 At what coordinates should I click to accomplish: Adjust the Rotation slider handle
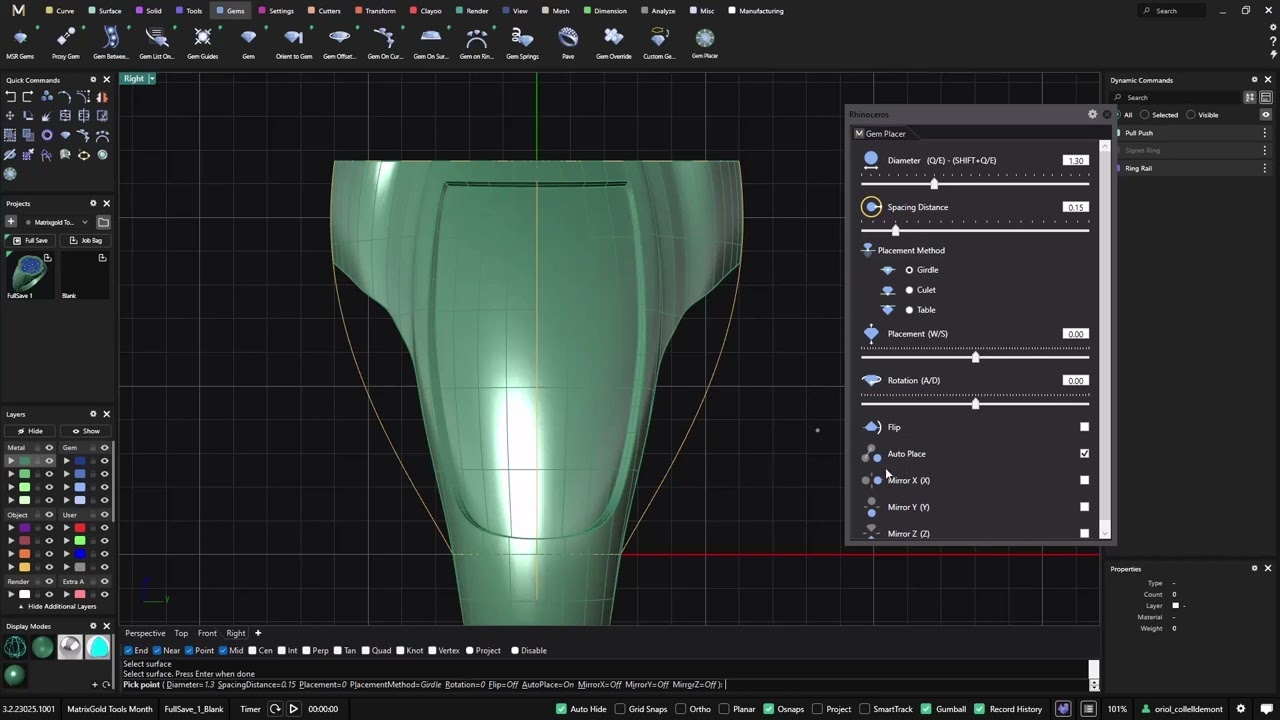[x=975, y=404]
